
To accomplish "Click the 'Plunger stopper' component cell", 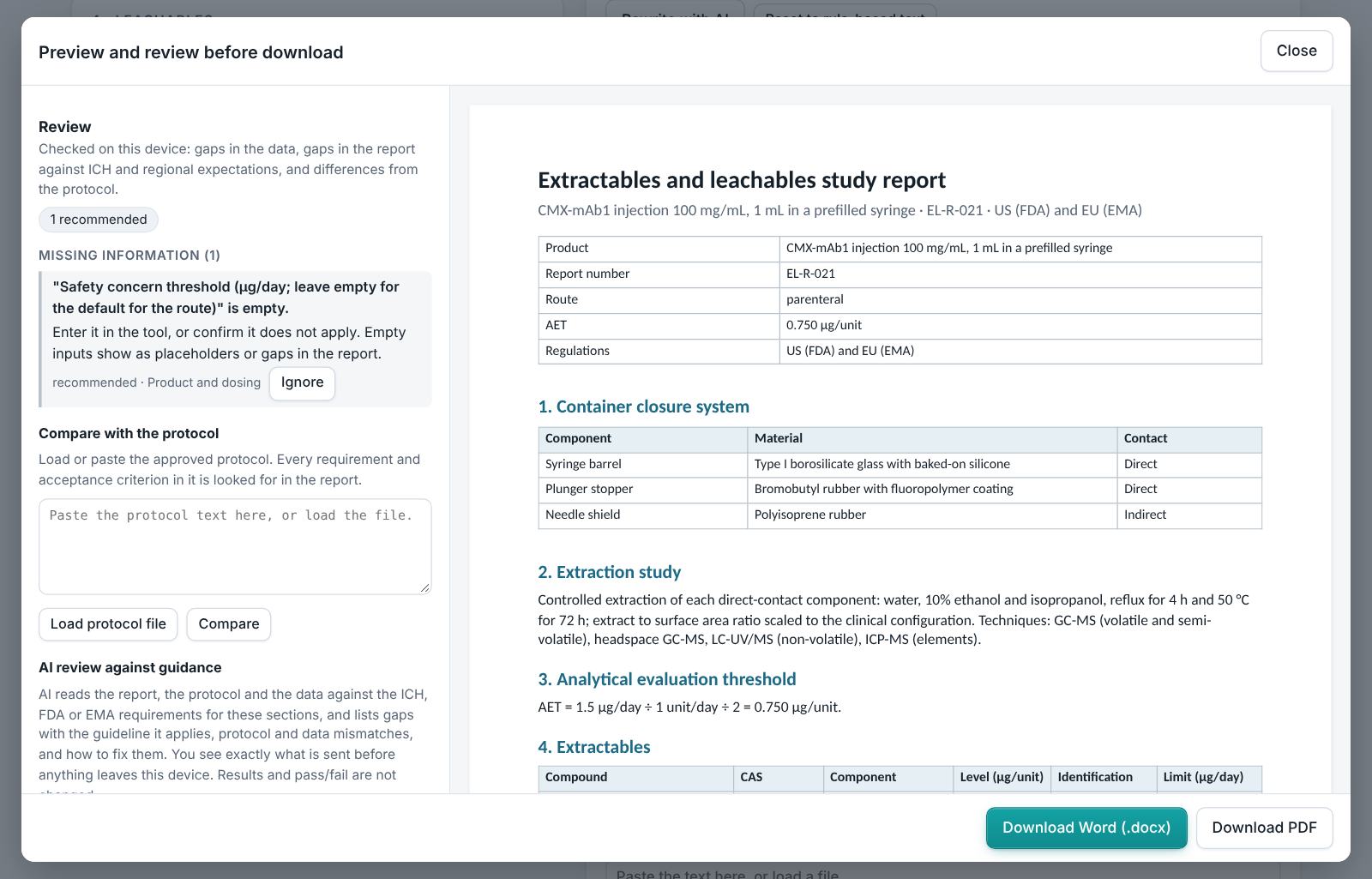I will click(642, 490).
